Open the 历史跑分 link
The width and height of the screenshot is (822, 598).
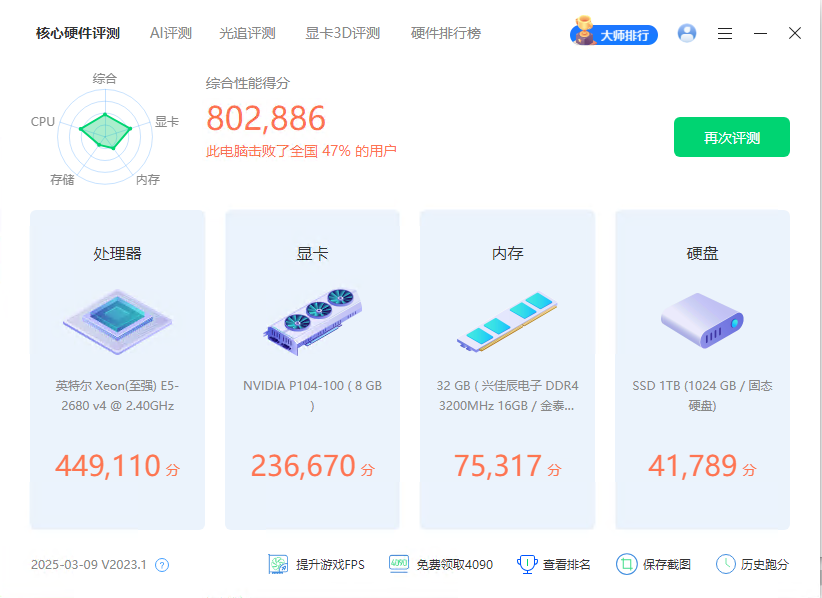765,564
